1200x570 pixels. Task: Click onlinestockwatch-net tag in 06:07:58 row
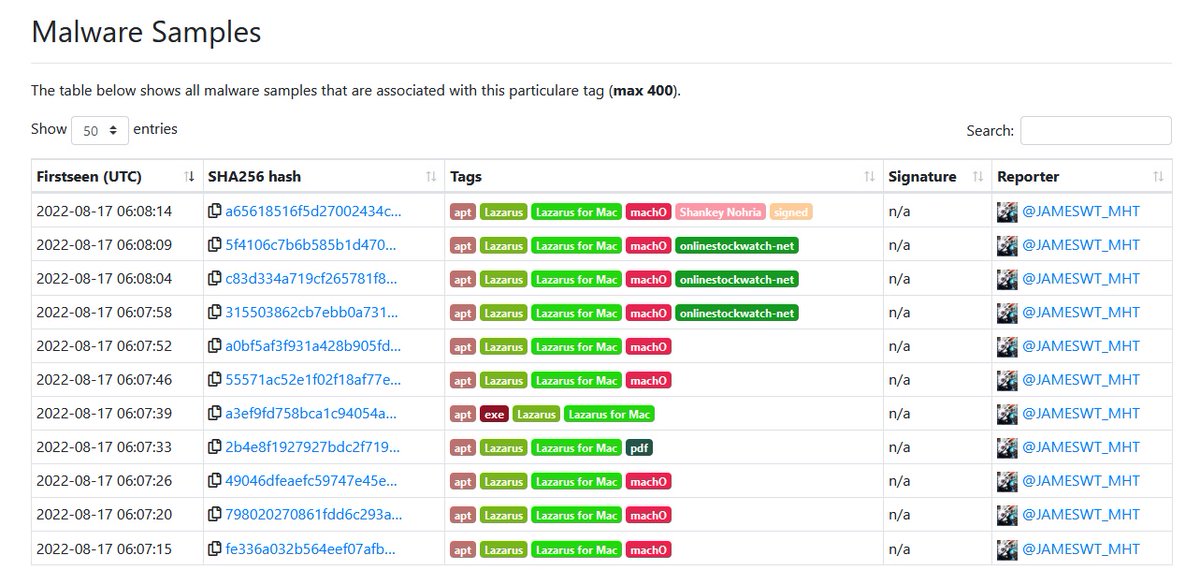click(737, 314)
